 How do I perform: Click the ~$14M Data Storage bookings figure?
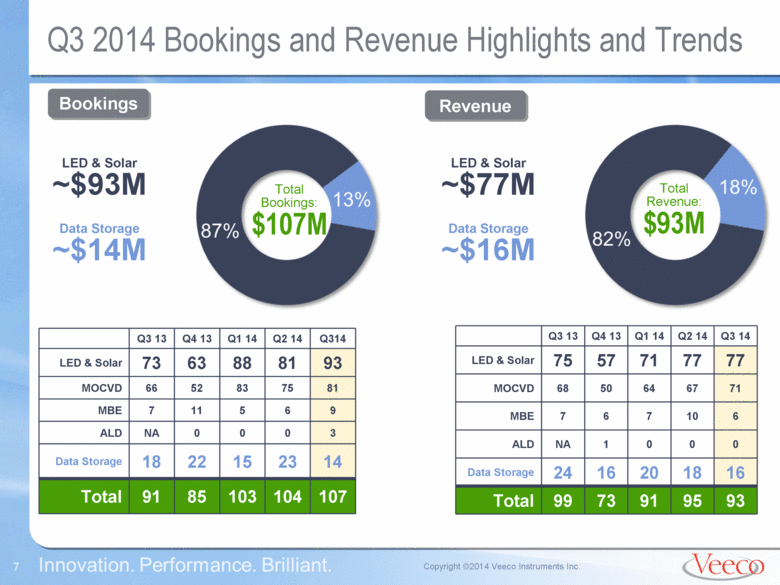(x=99, y=250)
